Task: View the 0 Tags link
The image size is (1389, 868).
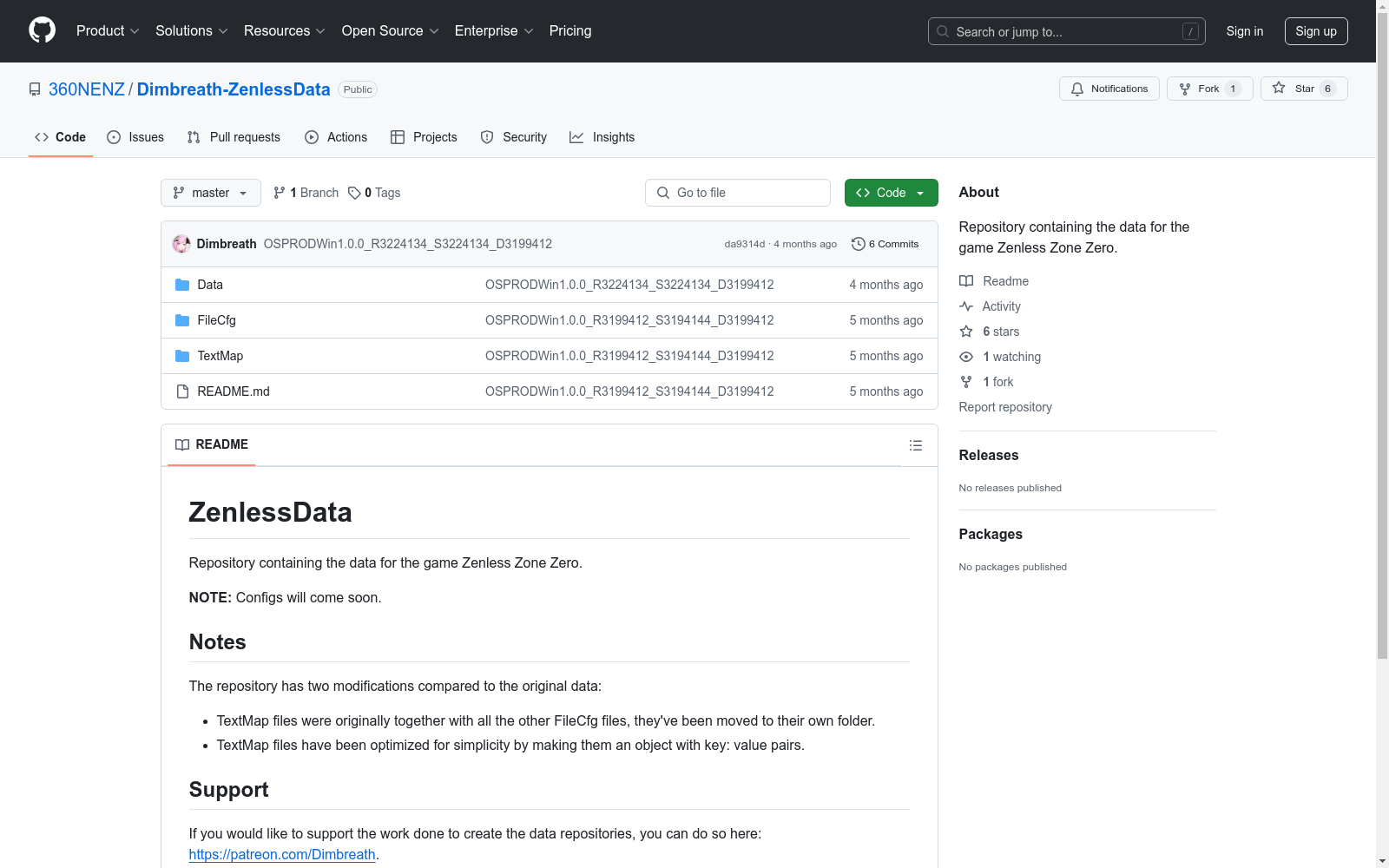Action: [374, 193]
